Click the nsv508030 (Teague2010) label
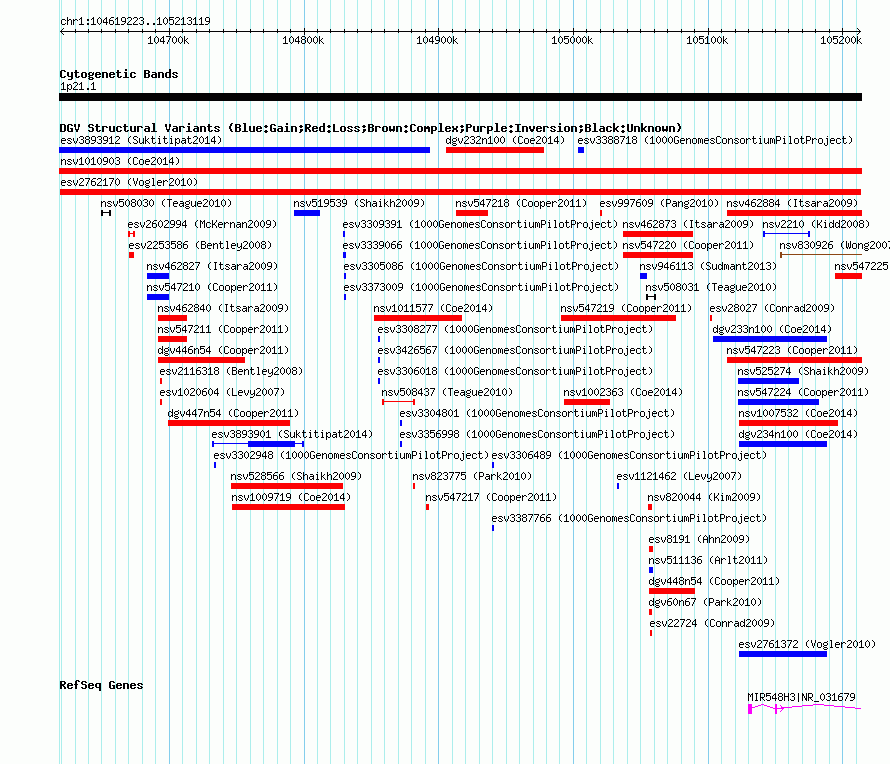This screenshot has width=890, height=764. click(166, 203)
